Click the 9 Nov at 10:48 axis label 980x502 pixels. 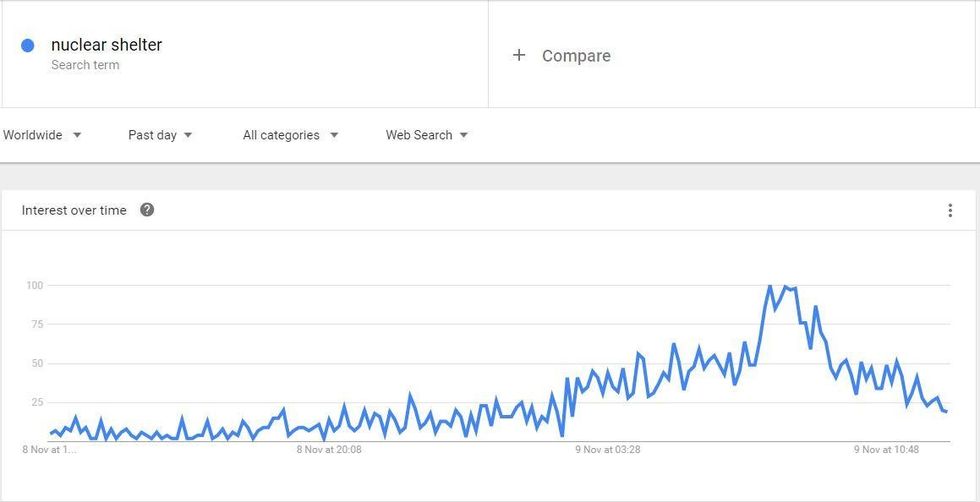coord(886,449)
